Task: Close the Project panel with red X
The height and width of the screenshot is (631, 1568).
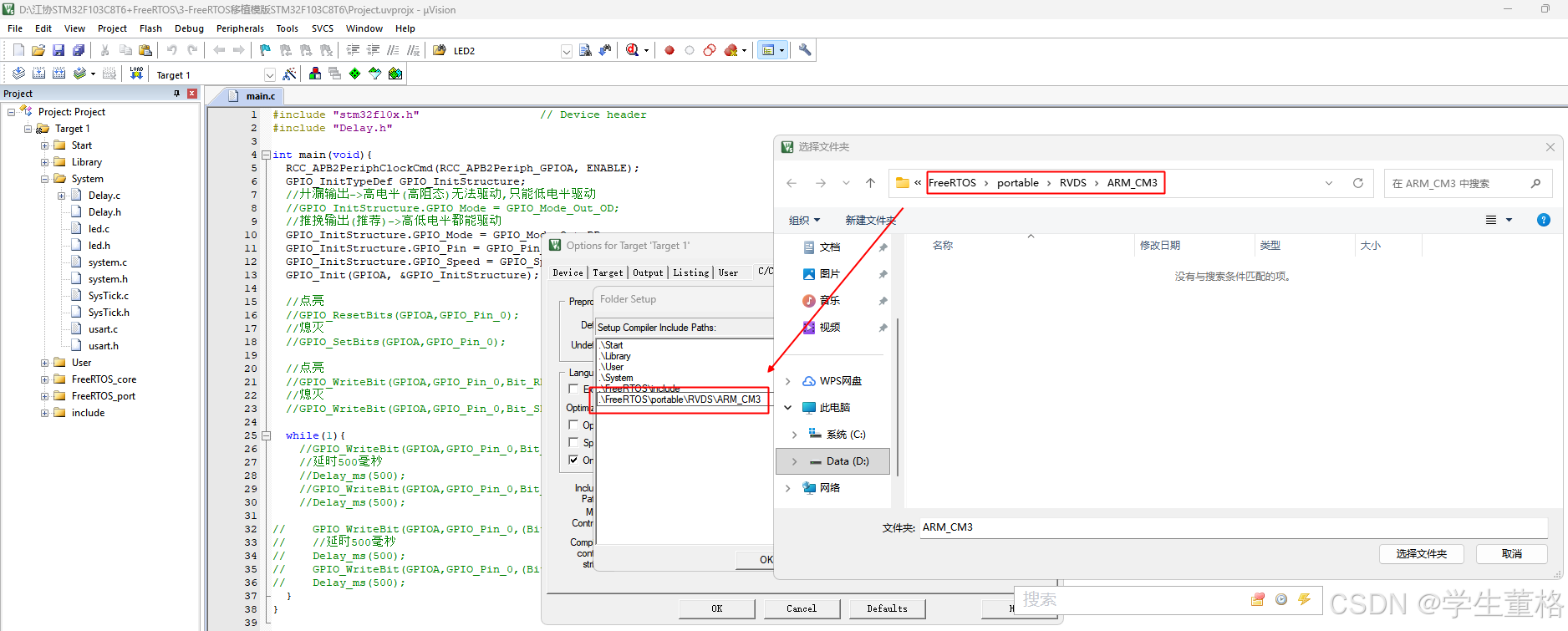Action: [192, 94]
